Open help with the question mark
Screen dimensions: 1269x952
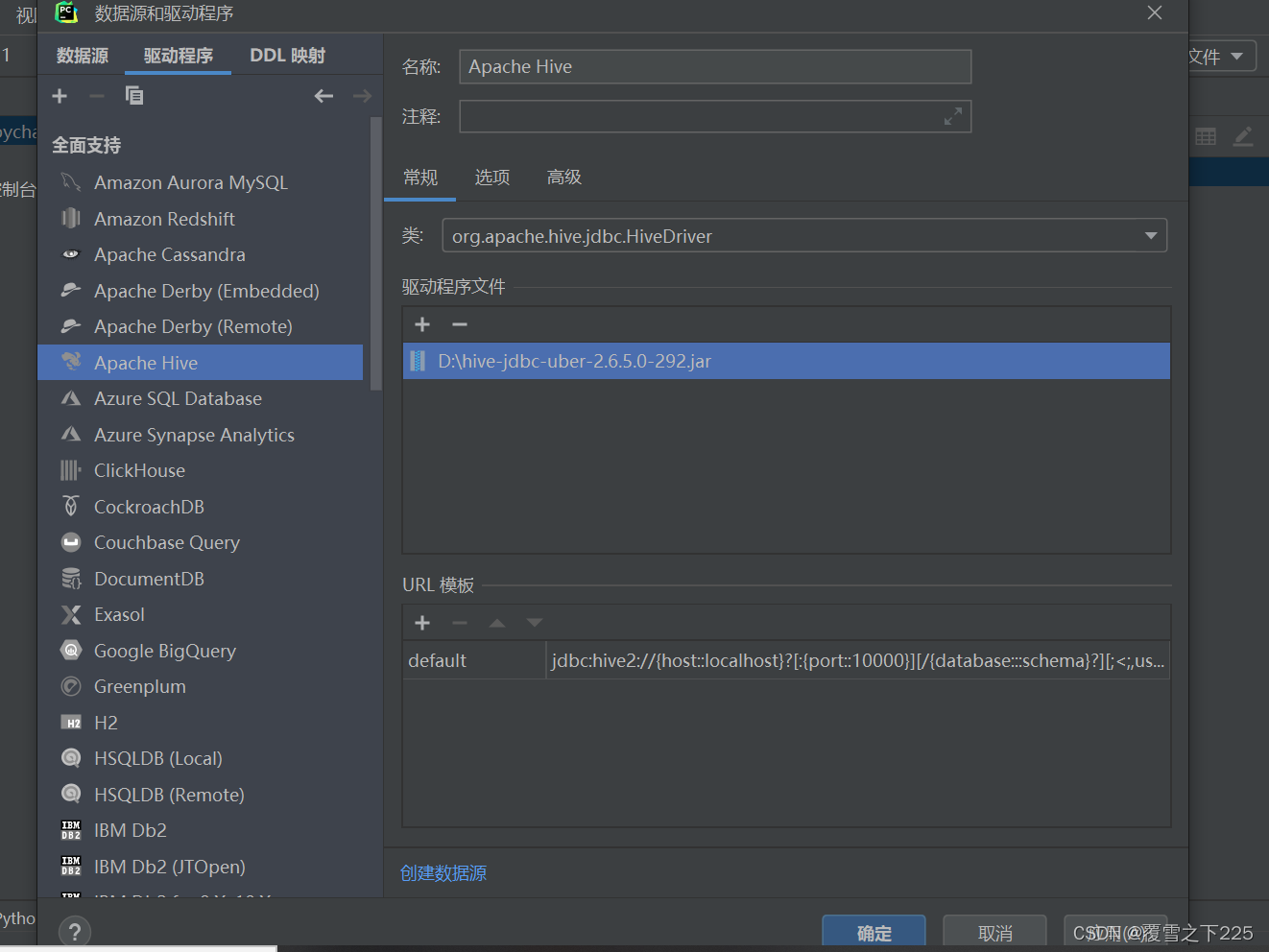(75, 932)
